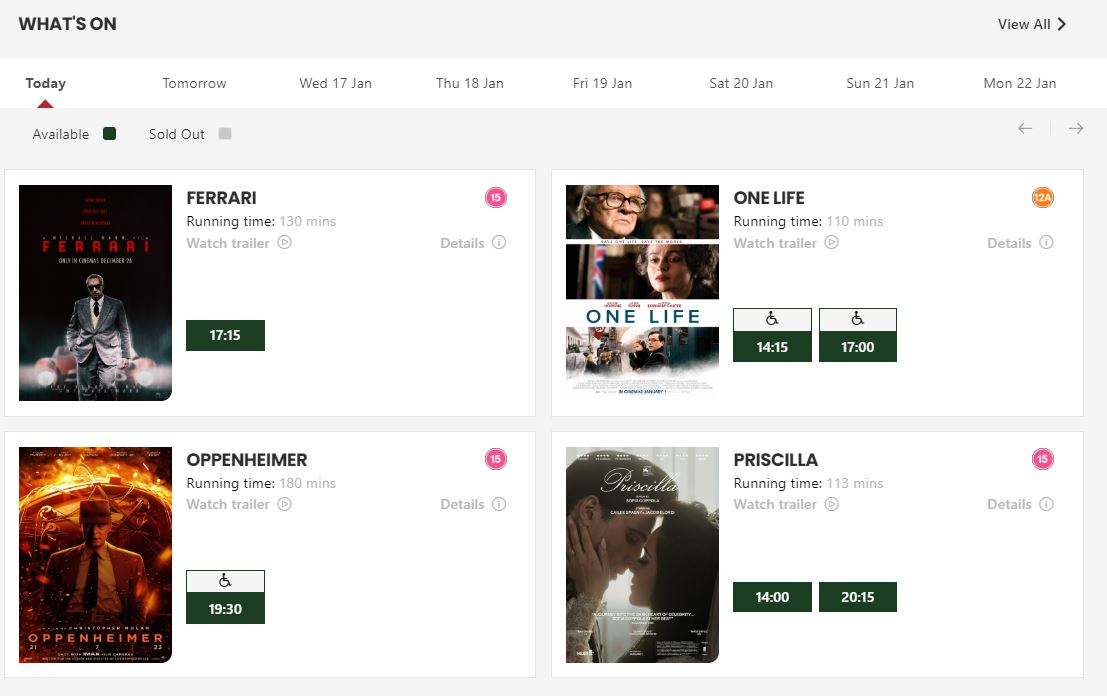Expand the full listings via View All
The width and height of the screenshot is (1107, 696).
[1032, 24]
